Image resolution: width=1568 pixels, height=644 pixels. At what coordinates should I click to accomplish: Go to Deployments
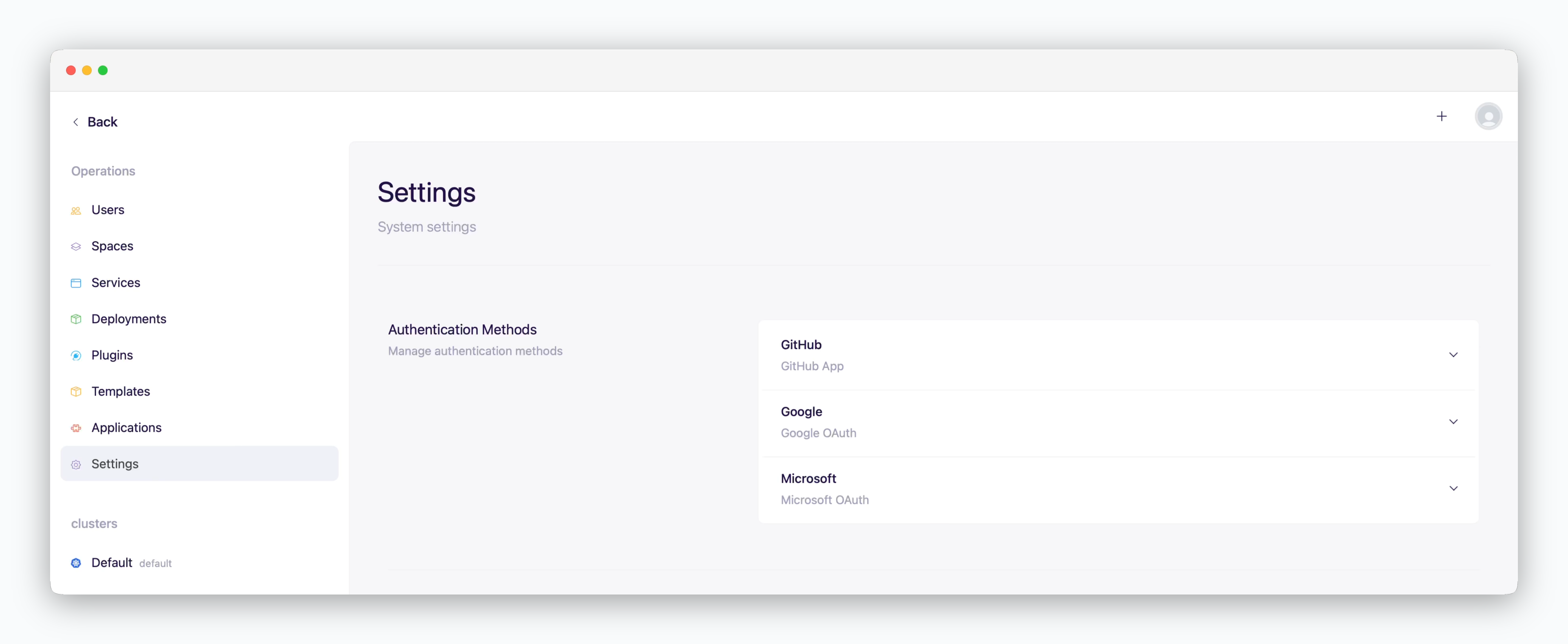coord(199,319)
